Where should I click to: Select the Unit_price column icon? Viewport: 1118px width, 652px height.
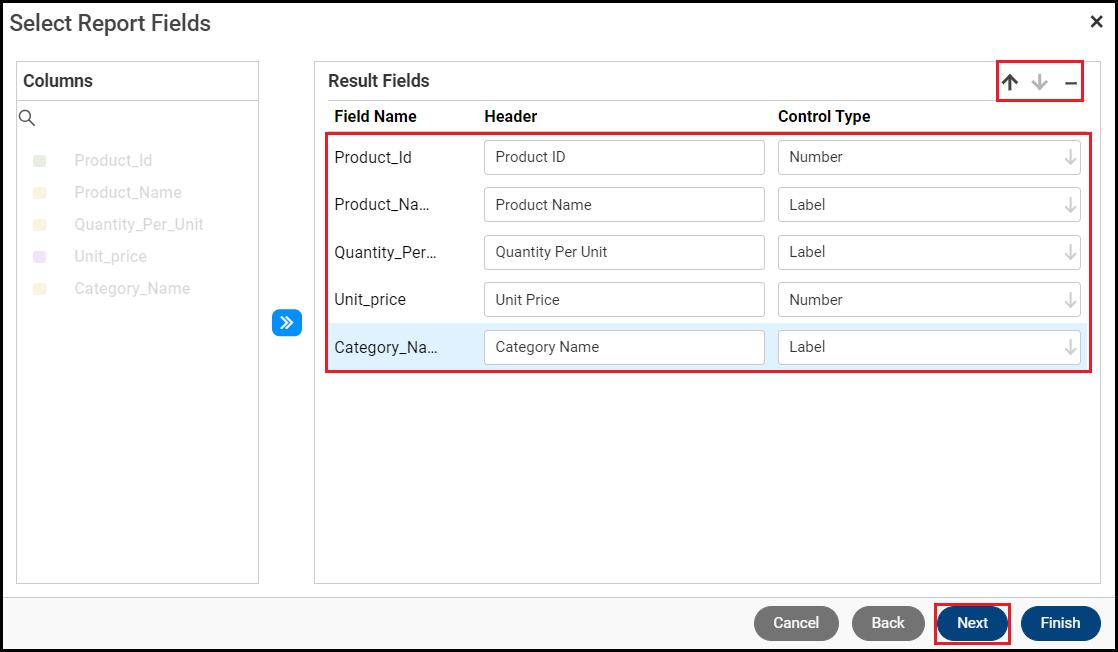(40, 257)
